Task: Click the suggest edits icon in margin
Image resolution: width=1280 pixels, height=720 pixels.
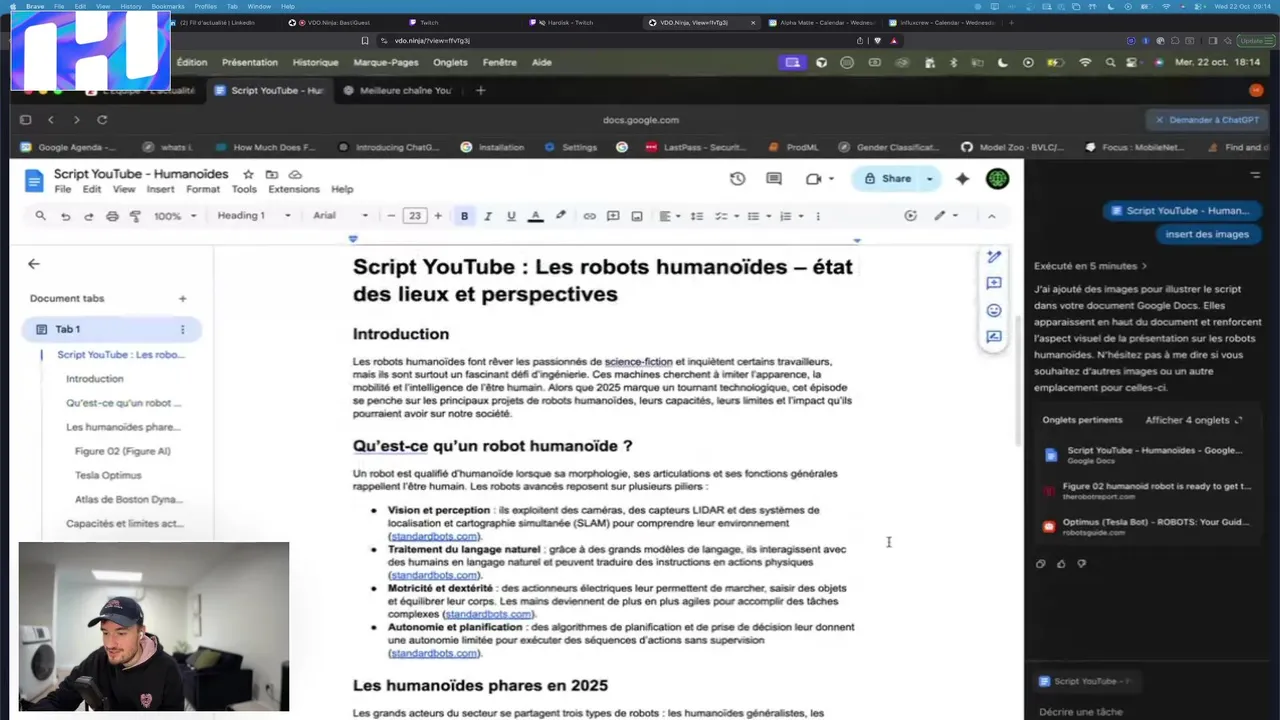Action: [994, 337]
